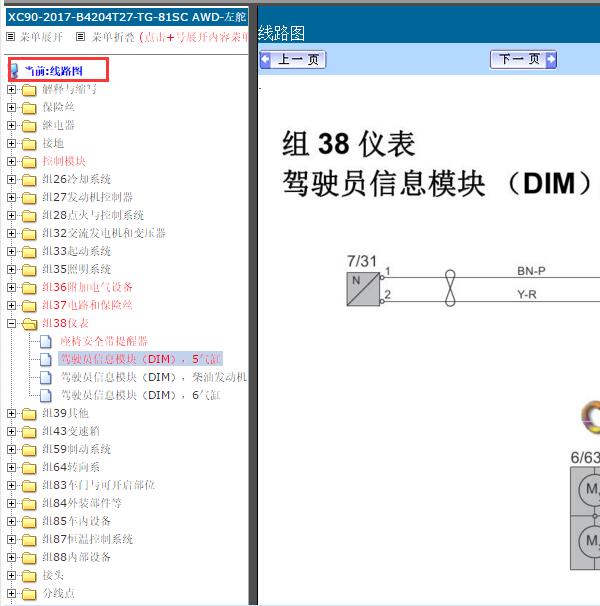The width and height of the screenshot is (600, 606).
Task: Select the 控制模块 folder label
Action: [x=64, y=161]
